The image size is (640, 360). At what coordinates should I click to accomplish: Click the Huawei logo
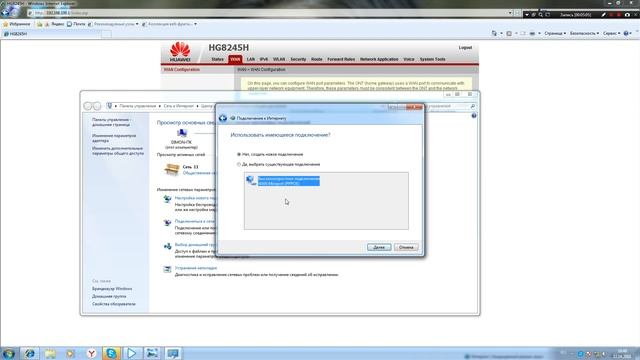180,52
